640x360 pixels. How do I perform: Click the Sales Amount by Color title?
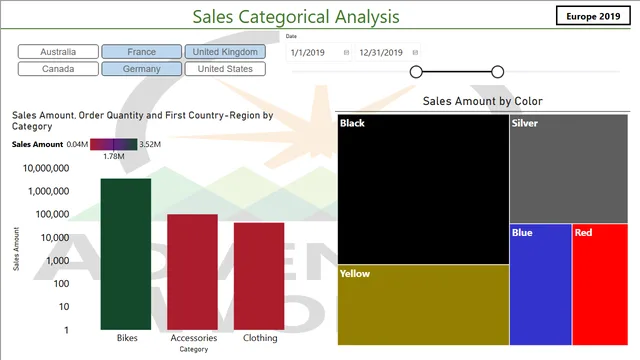pos(482,101)
